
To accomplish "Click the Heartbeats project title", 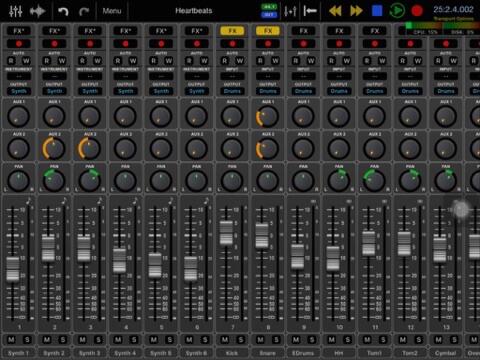I will [194, 11].
